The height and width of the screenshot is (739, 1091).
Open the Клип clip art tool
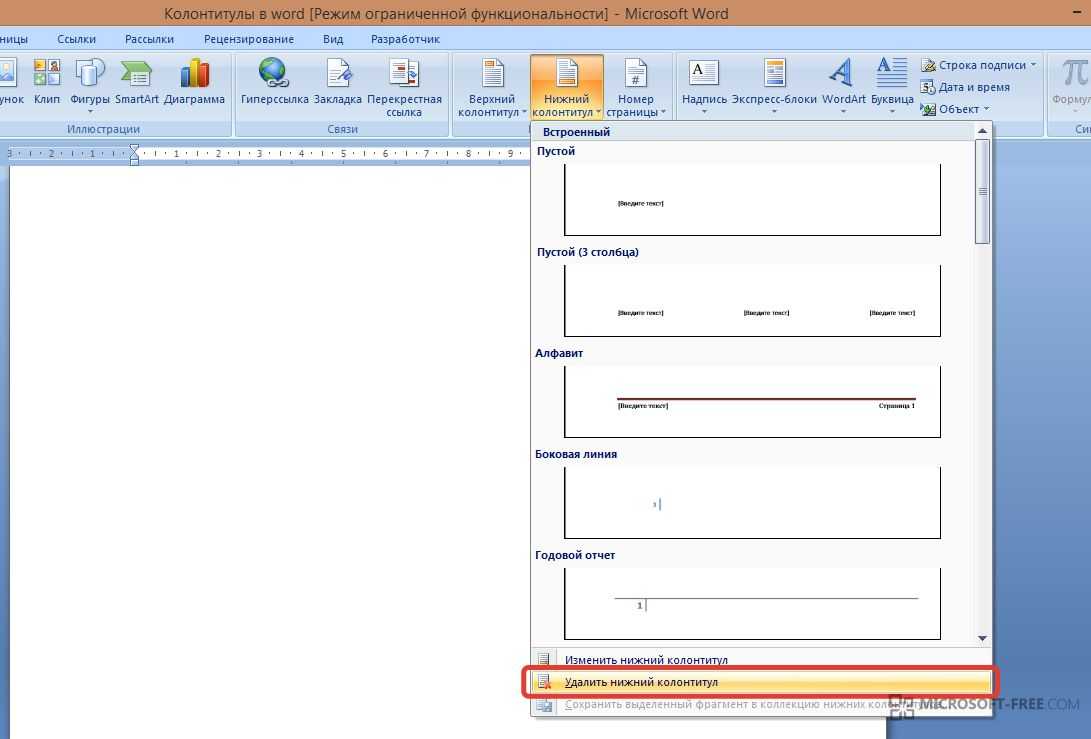pyautogui.click(x=47, y=81)
